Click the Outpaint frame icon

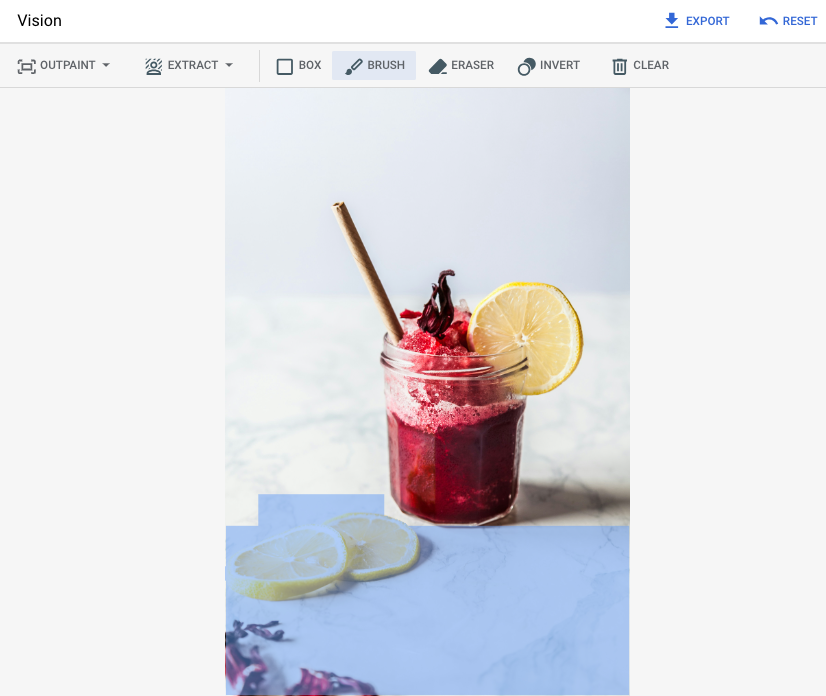[x=25, y=65]
